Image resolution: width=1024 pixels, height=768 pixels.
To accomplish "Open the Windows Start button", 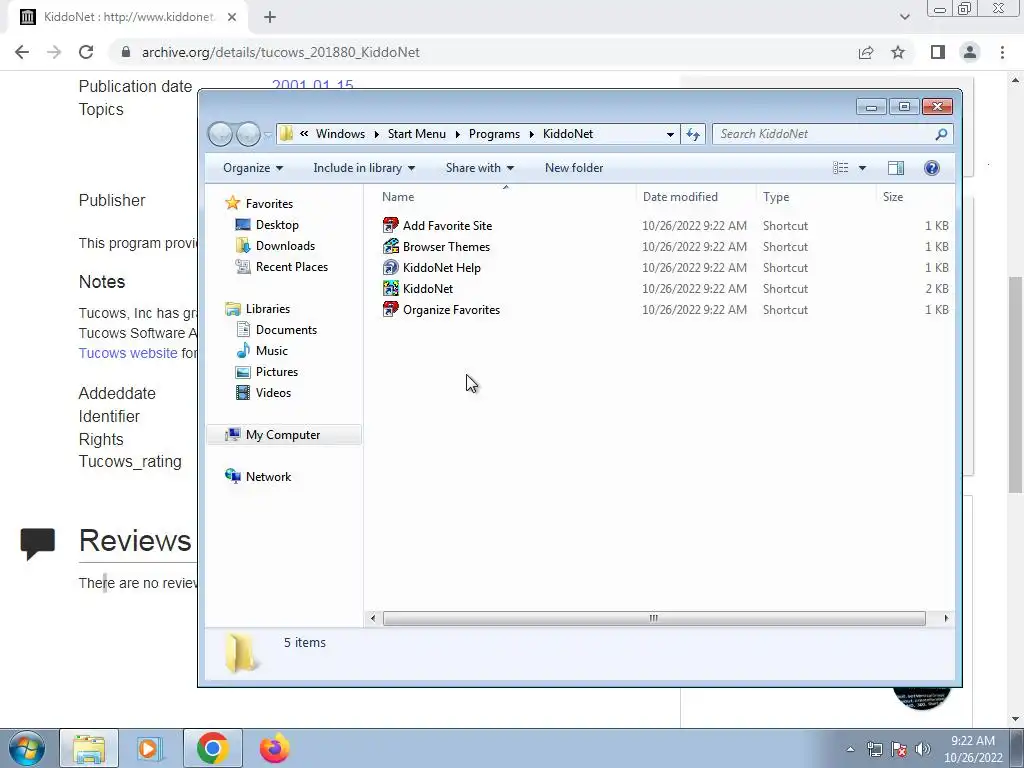I will 26,748.
